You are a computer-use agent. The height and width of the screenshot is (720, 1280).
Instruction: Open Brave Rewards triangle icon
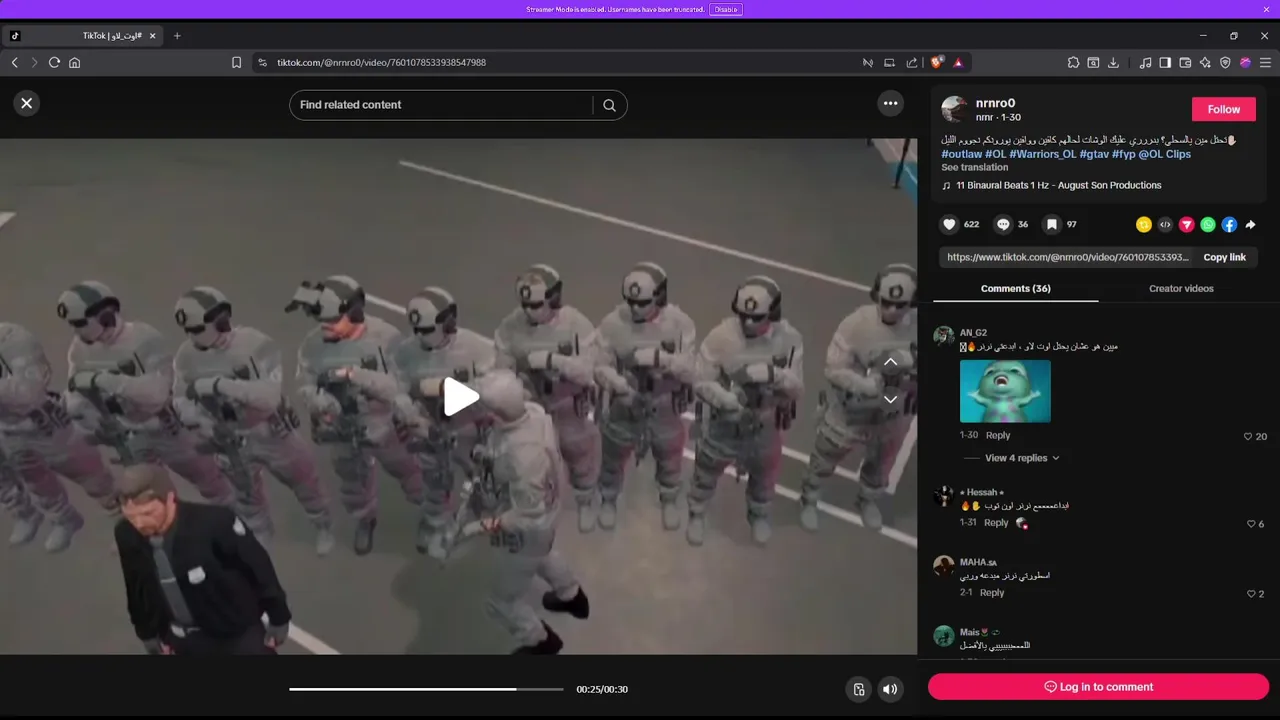pyautogui.click(x=958, y=62)
